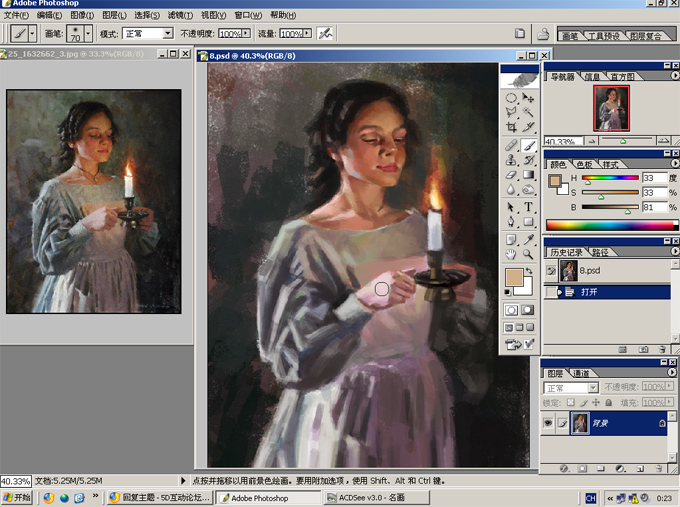Select the 打开 history state
680x507 pixels.
click(607, 292)
